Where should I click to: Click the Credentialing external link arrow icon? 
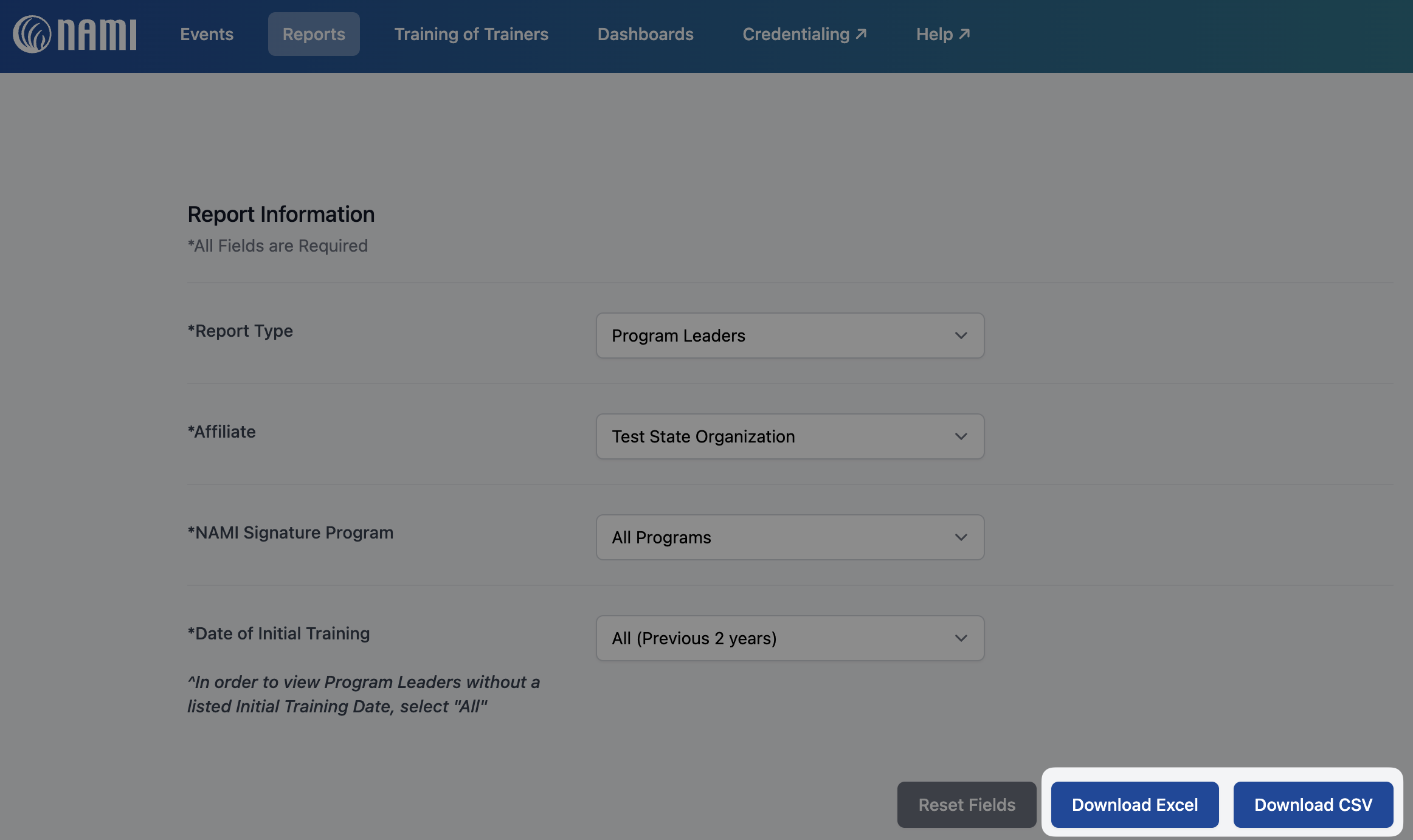(861, 34)
